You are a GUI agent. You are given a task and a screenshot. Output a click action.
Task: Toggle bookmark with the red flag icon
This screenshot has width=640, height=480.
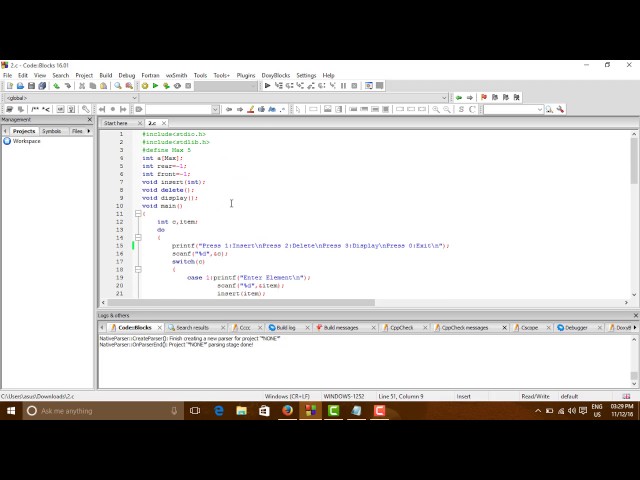[x=484, y=98]
